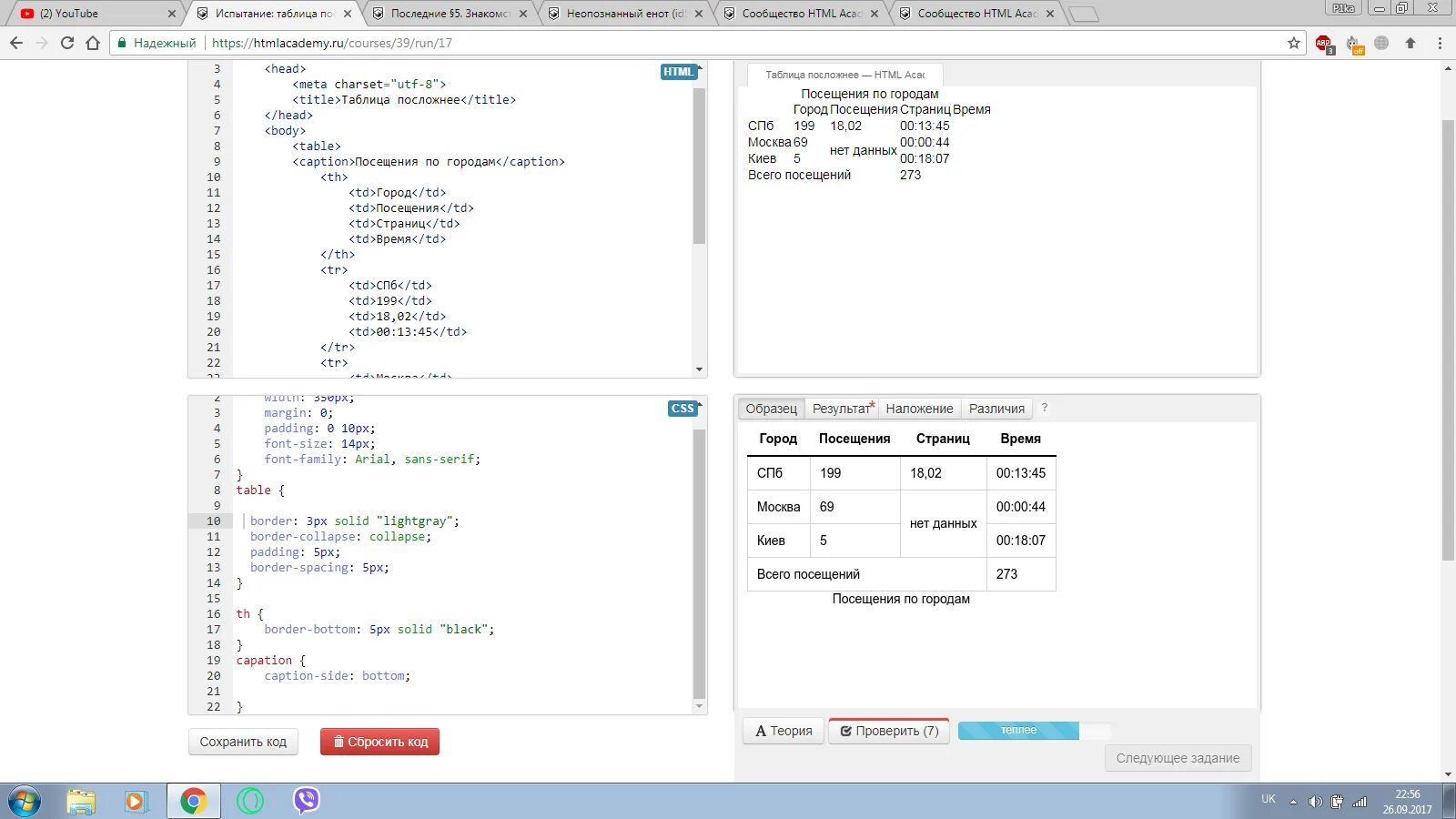Click the HTML editor vertical scrollbar

pos(699,166)
